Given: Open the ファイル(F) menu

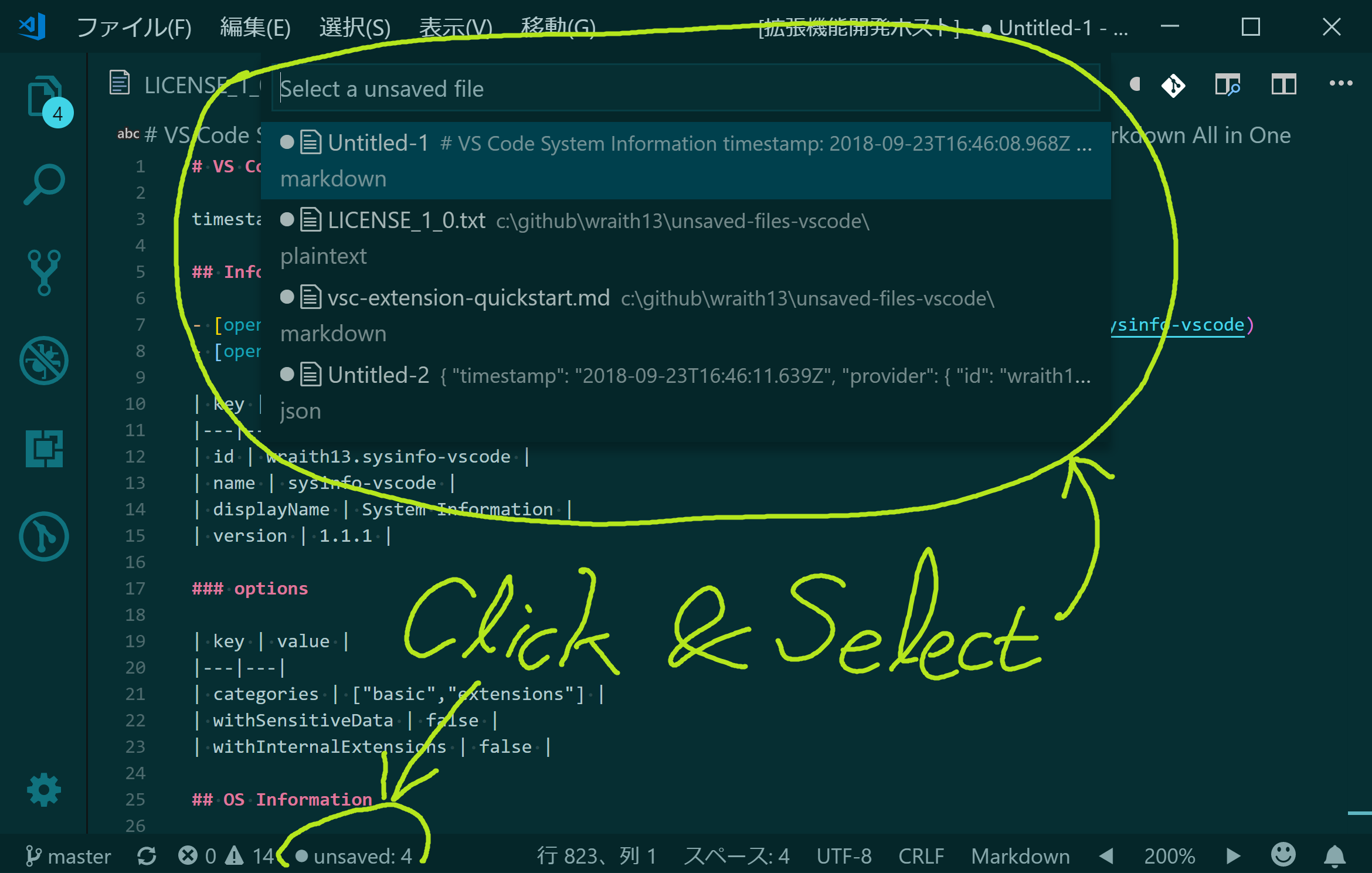Looking at the screenshot, I should [x=134, y=27].
